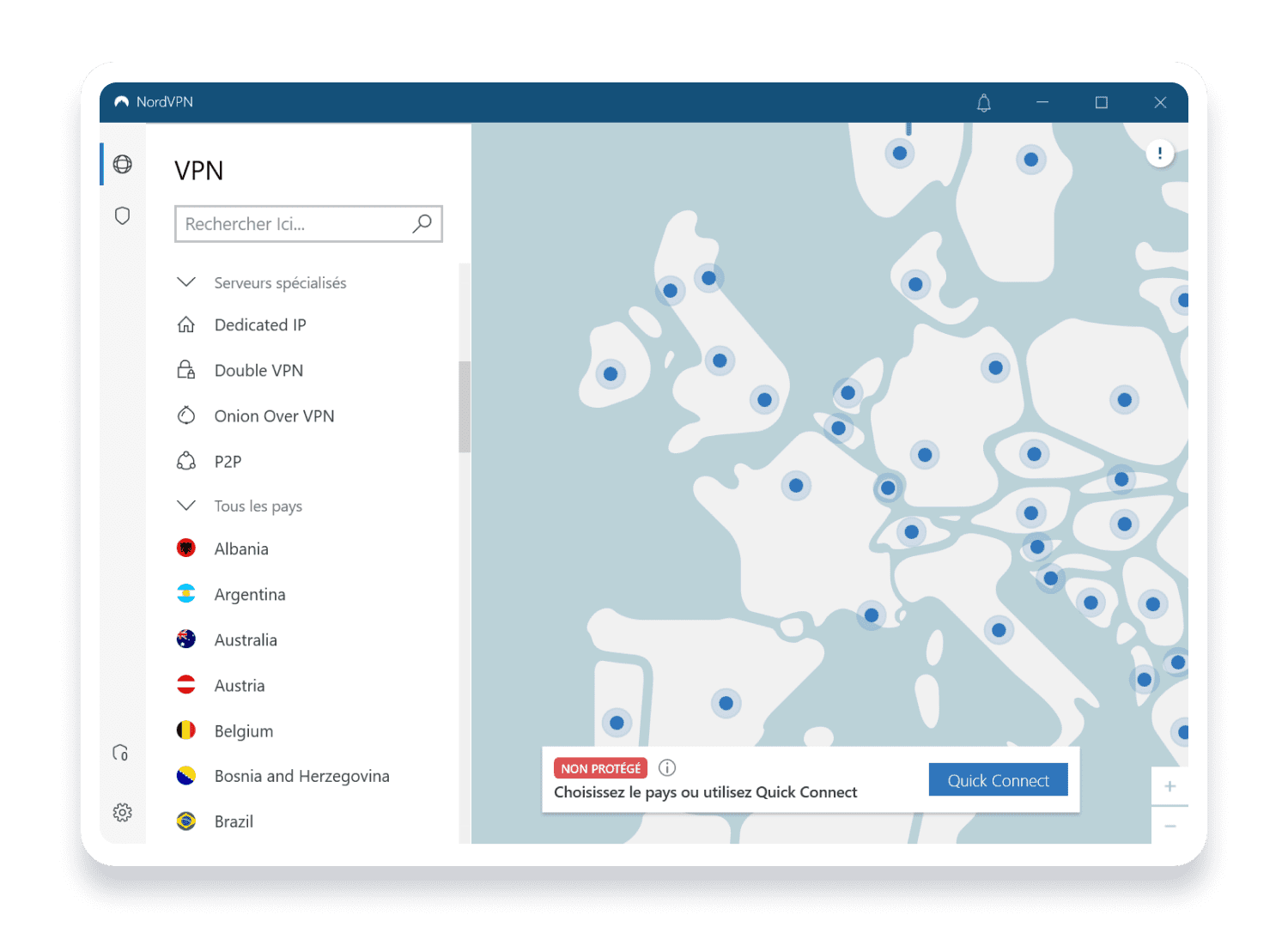The image size is (1288, 927).
Task: Choose Brazil from country list
Action: pyautogui.click(x=234, y=821)
